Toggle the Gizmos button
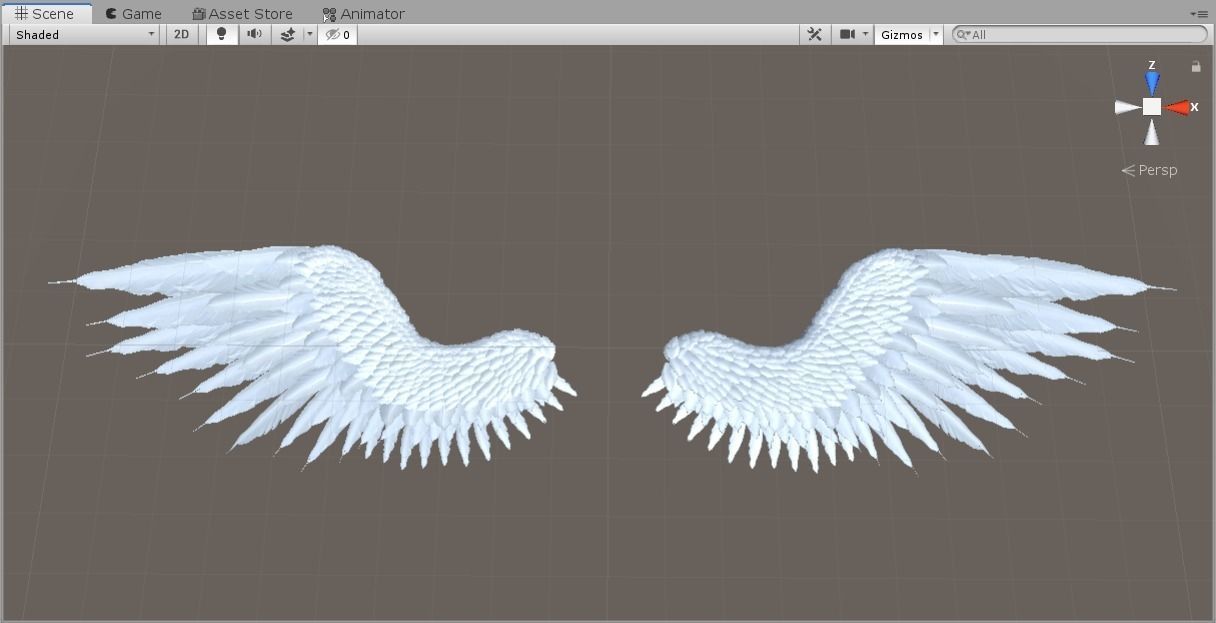Viewport: 1216px width, 623px height. point(902,34)
